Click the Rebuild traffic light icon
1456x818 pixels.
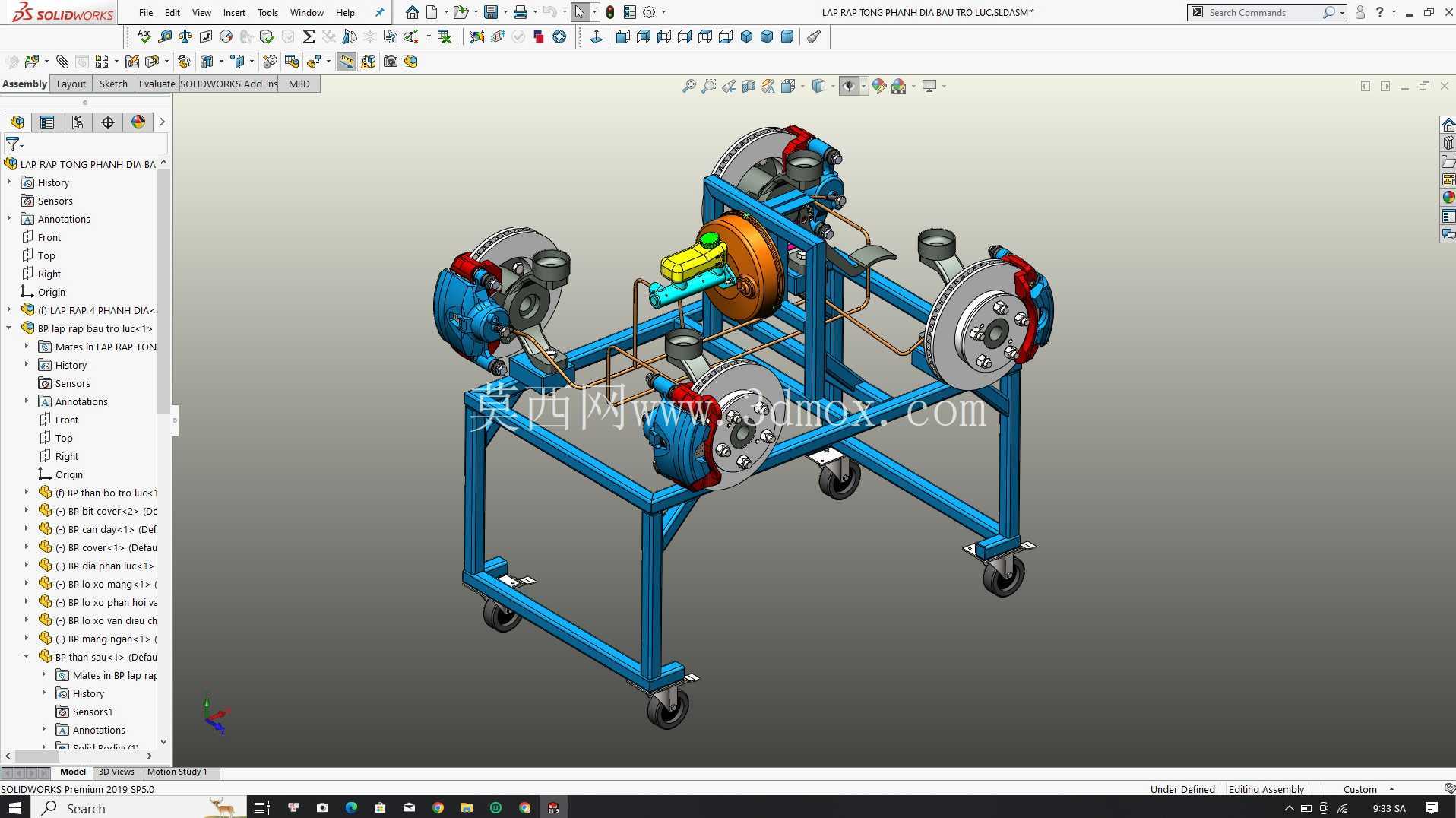tap(609, 12)
